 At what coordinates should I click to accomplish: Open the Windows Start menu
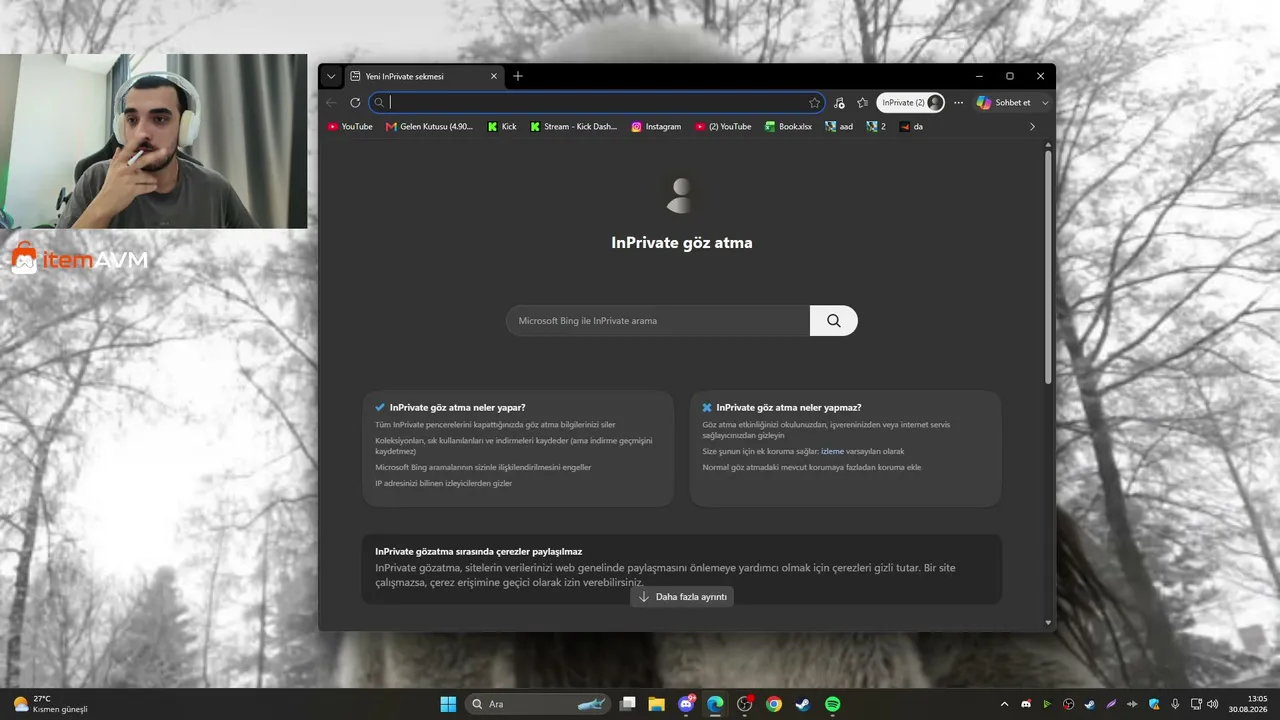[x=448, y=704]
